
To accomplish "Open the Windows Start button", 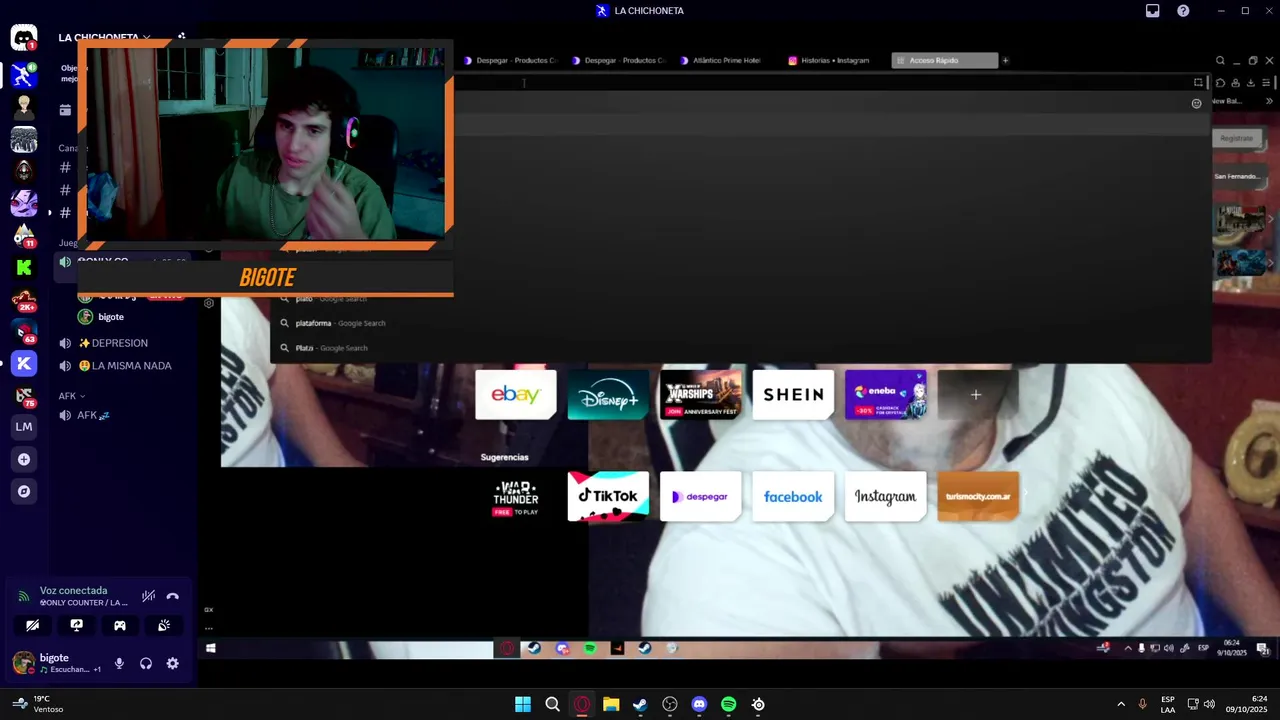I will 523,704.
